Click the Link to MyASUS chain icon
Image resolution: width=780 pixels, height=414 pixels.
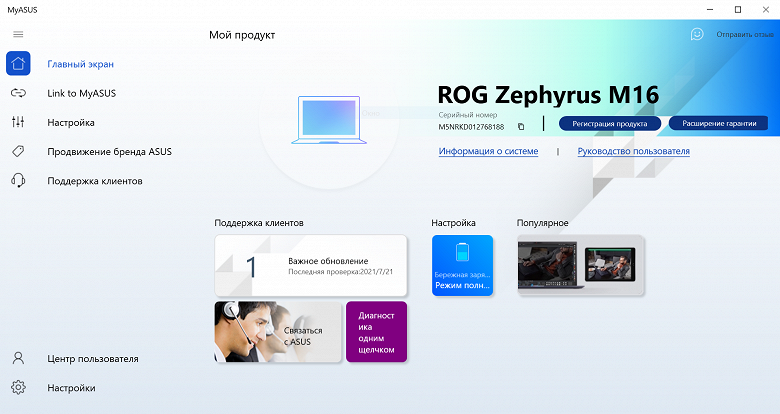click(18, 93)
